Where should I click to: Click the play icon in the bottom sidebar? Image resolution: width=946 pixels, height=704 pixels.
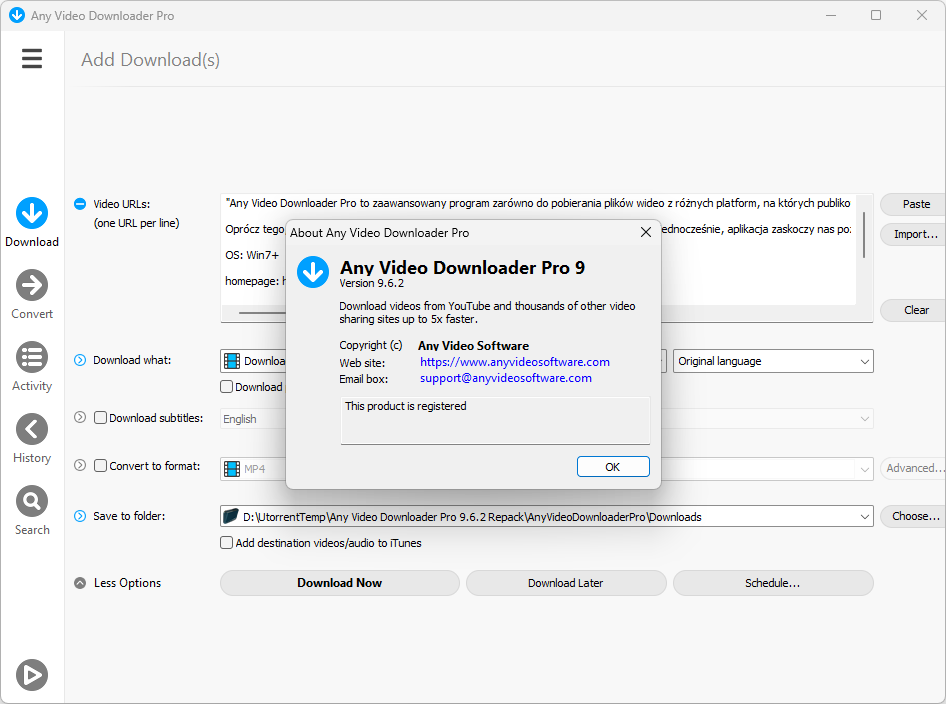[32, 674]
